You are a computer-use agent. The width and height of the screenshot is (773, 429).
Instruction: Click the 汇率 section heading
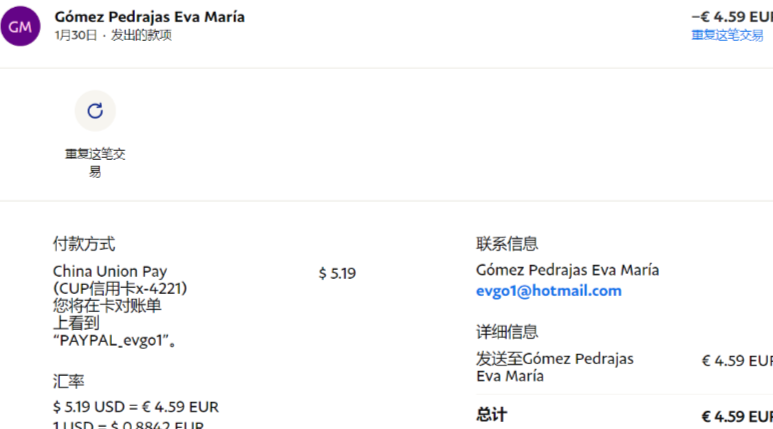pos(69,381)
